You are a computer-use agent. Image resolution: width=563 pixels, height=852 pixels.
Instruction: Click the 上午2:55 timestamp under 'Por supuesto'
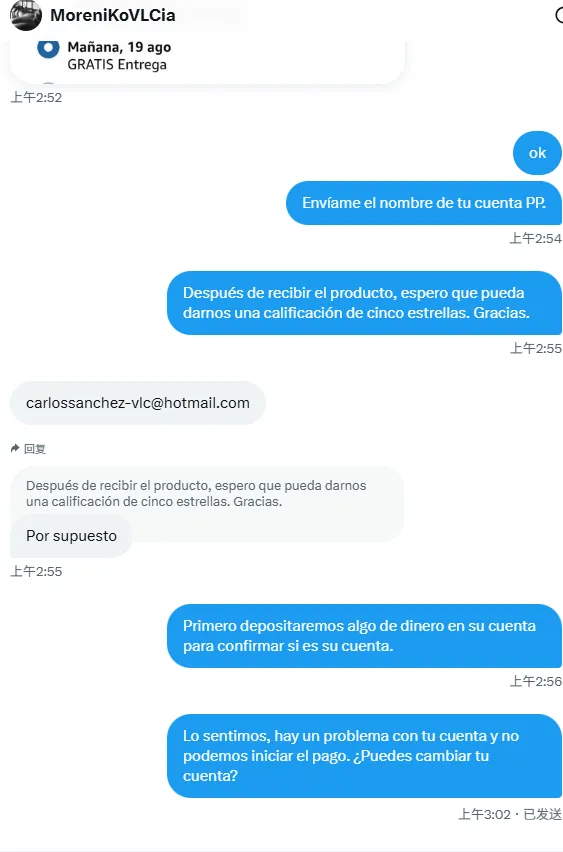(x=36, y=571)
